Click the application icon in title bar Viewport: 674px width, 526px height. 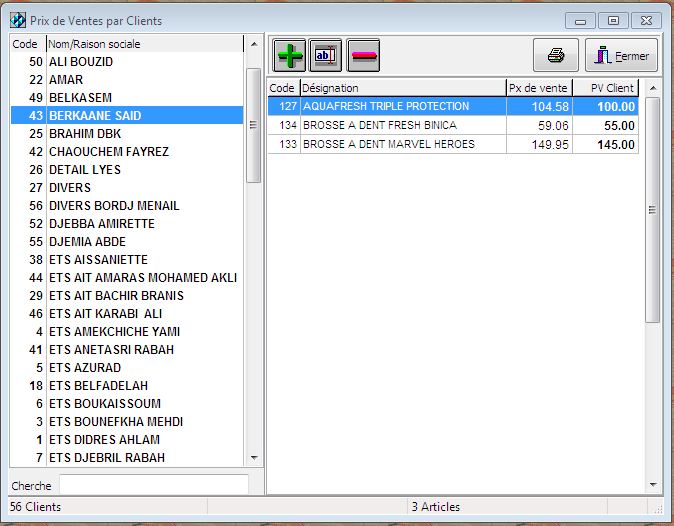point(18,20)
